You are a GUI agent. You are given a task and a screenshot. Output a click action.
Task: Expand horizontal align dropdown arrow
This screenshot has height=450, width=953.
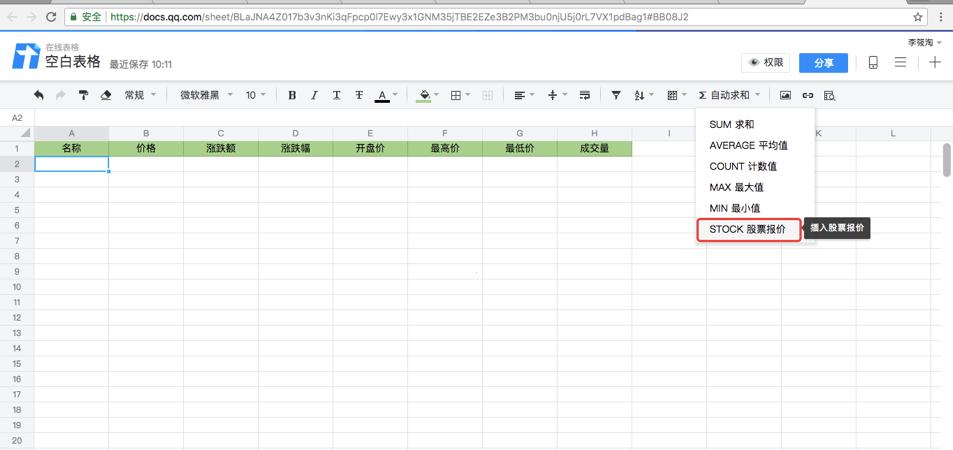tap(532, 95)
